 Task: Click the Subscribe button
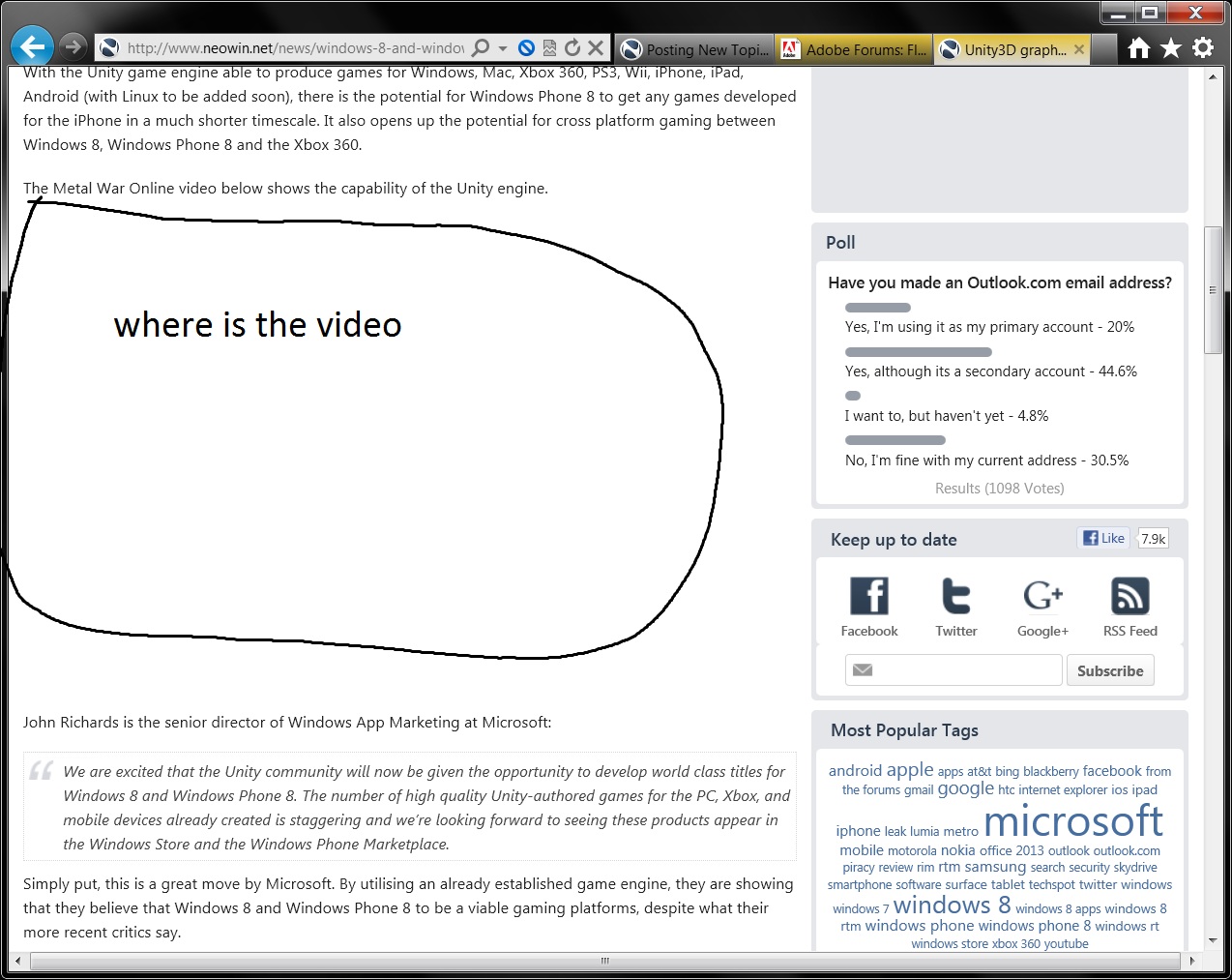click(x=1110, y=670)
